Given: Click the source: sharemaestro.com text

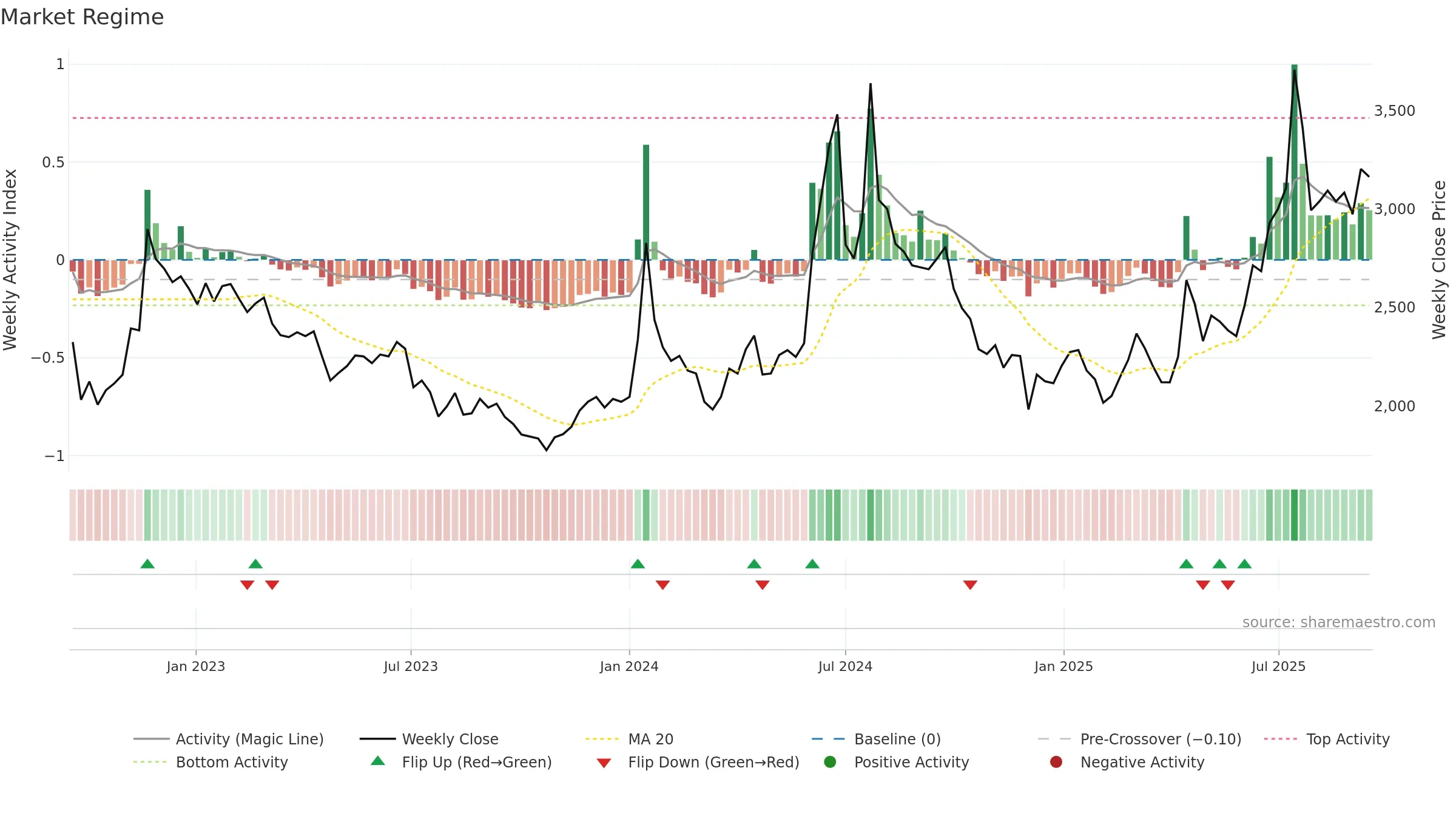Looking at the screenshot, I should pos(1339,622).
